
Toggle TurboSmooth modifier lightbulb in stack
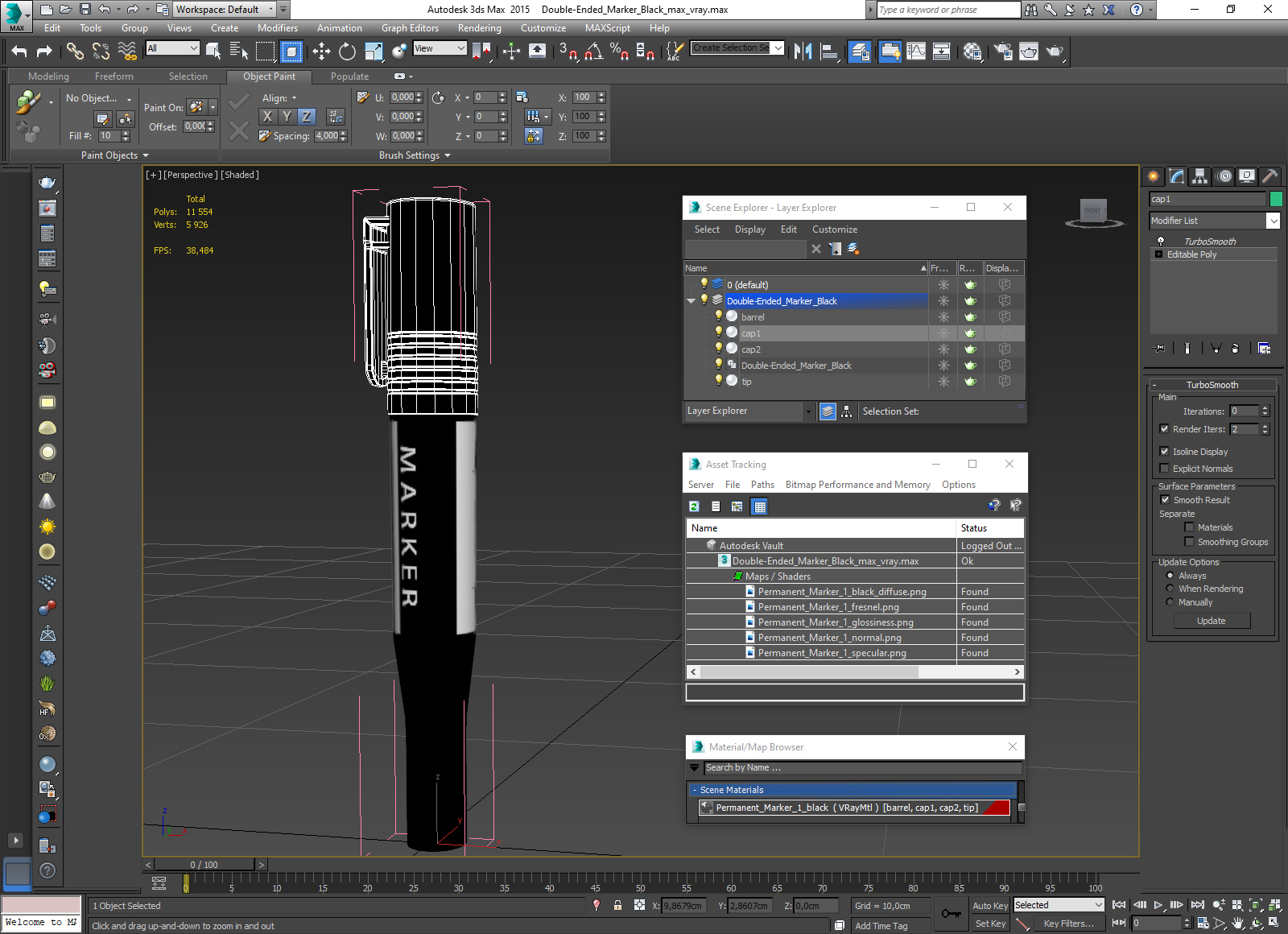point(1161,241)
